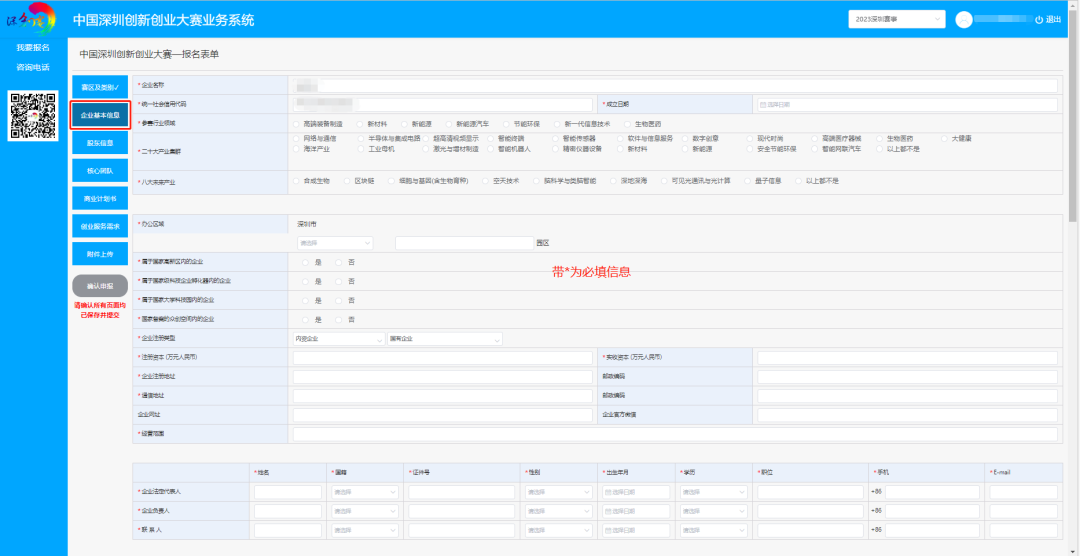1080x556 pixels.
Task: Switch to the 赛区及类别 tab
Action: point(100,87)
